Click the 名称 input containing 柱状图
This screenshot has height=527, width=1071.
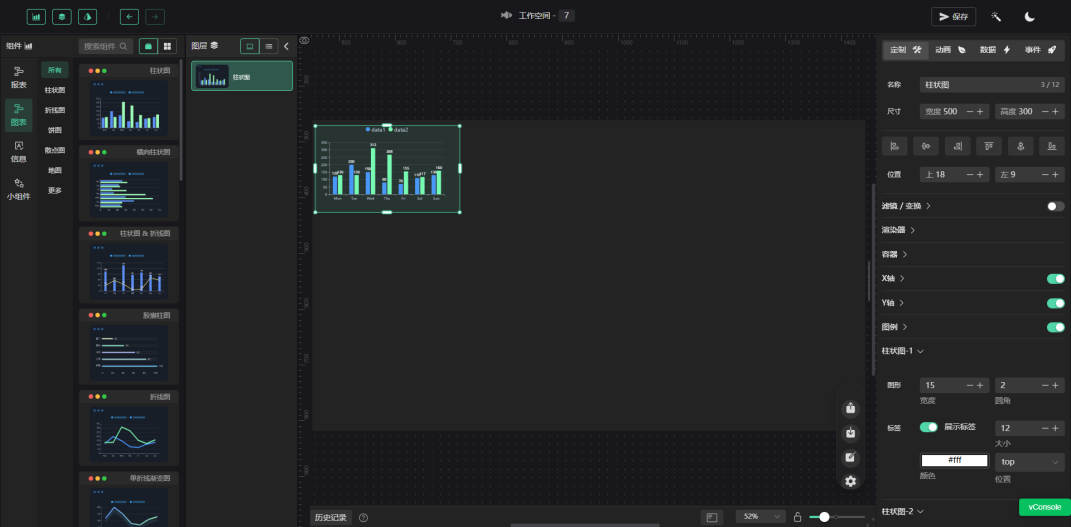992,85
